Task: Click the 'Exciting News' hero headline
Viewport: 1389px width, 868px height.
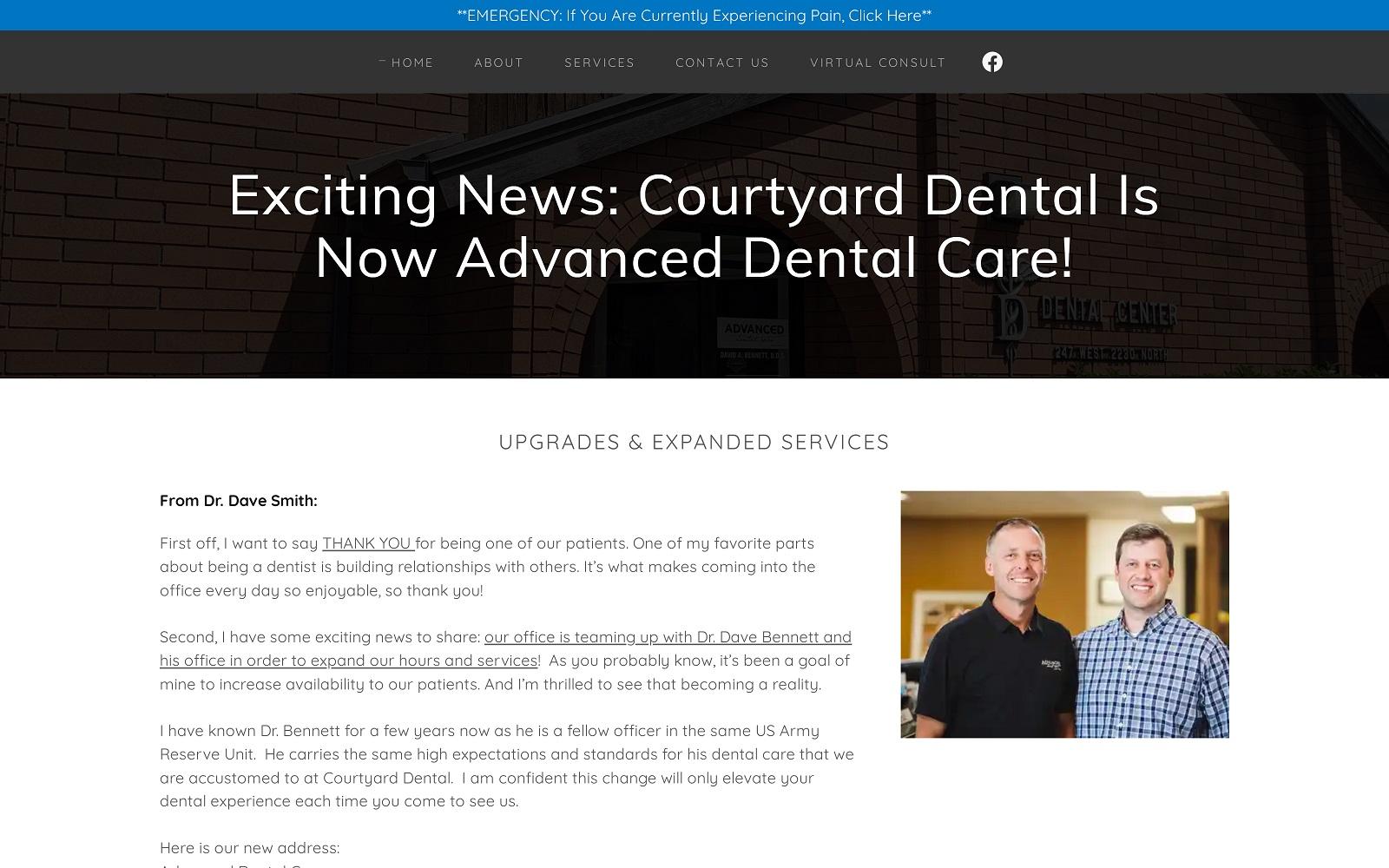Action: 694,226
